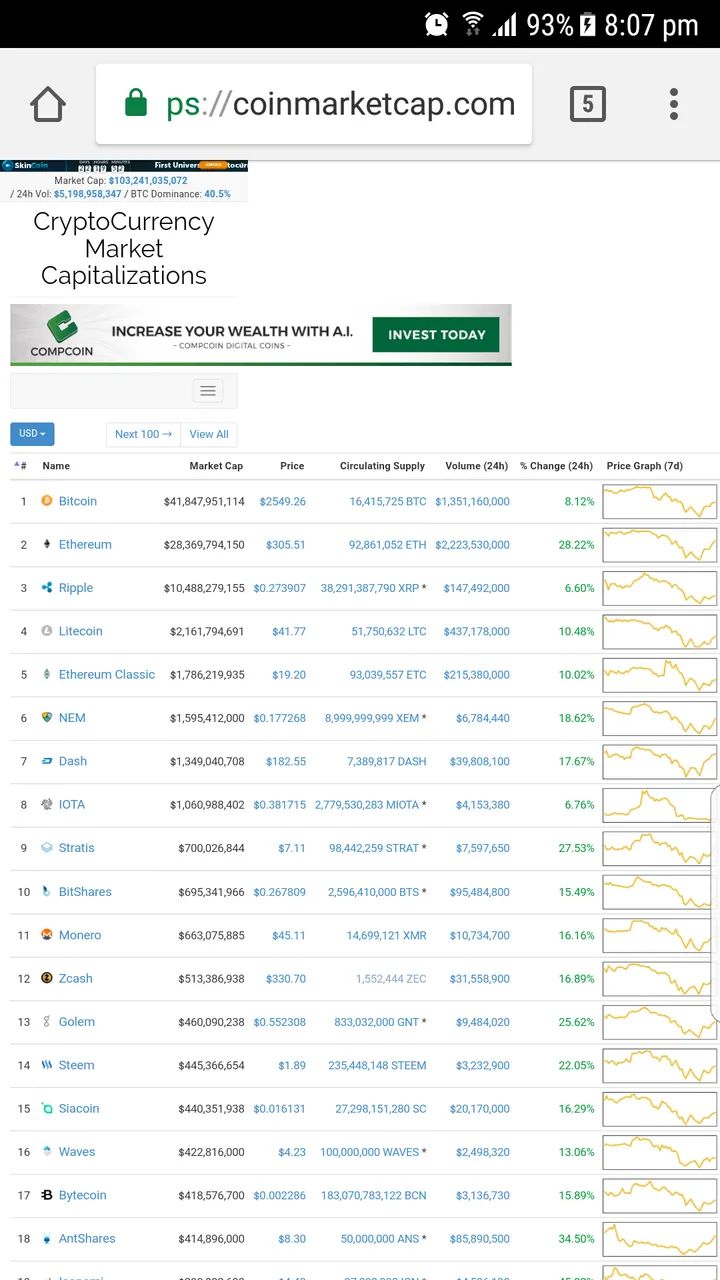Click the Ethereum Classic coin icon
This screenshot has width=720, height=1280.
[x=47, y=674]
